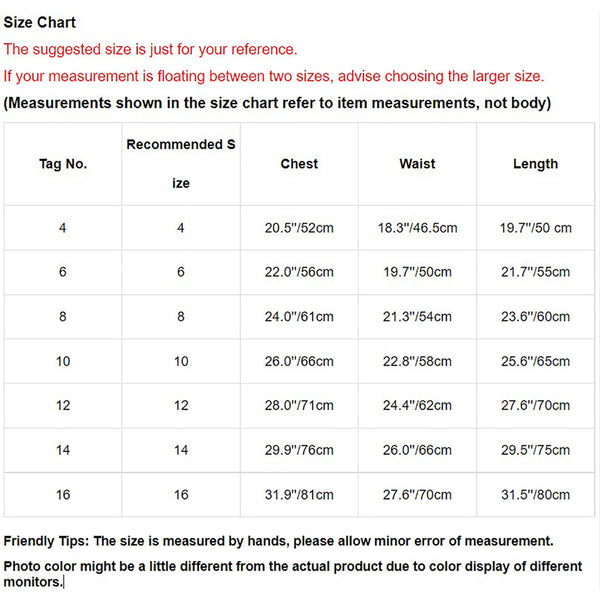Click the red suggested size reference line
600x600 pixels.
(150, 49)
